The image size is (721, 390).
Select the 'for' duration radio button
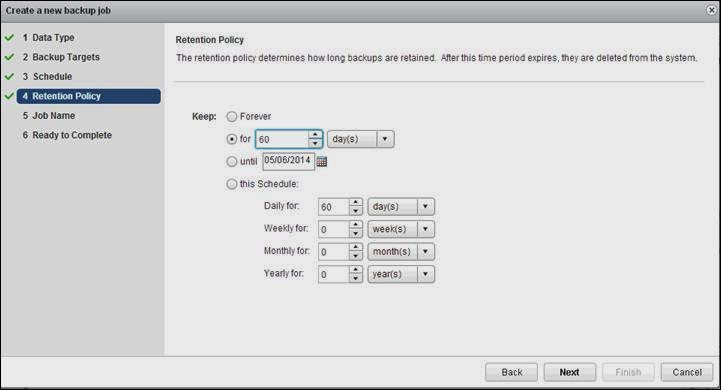click(x=232, y=139)
